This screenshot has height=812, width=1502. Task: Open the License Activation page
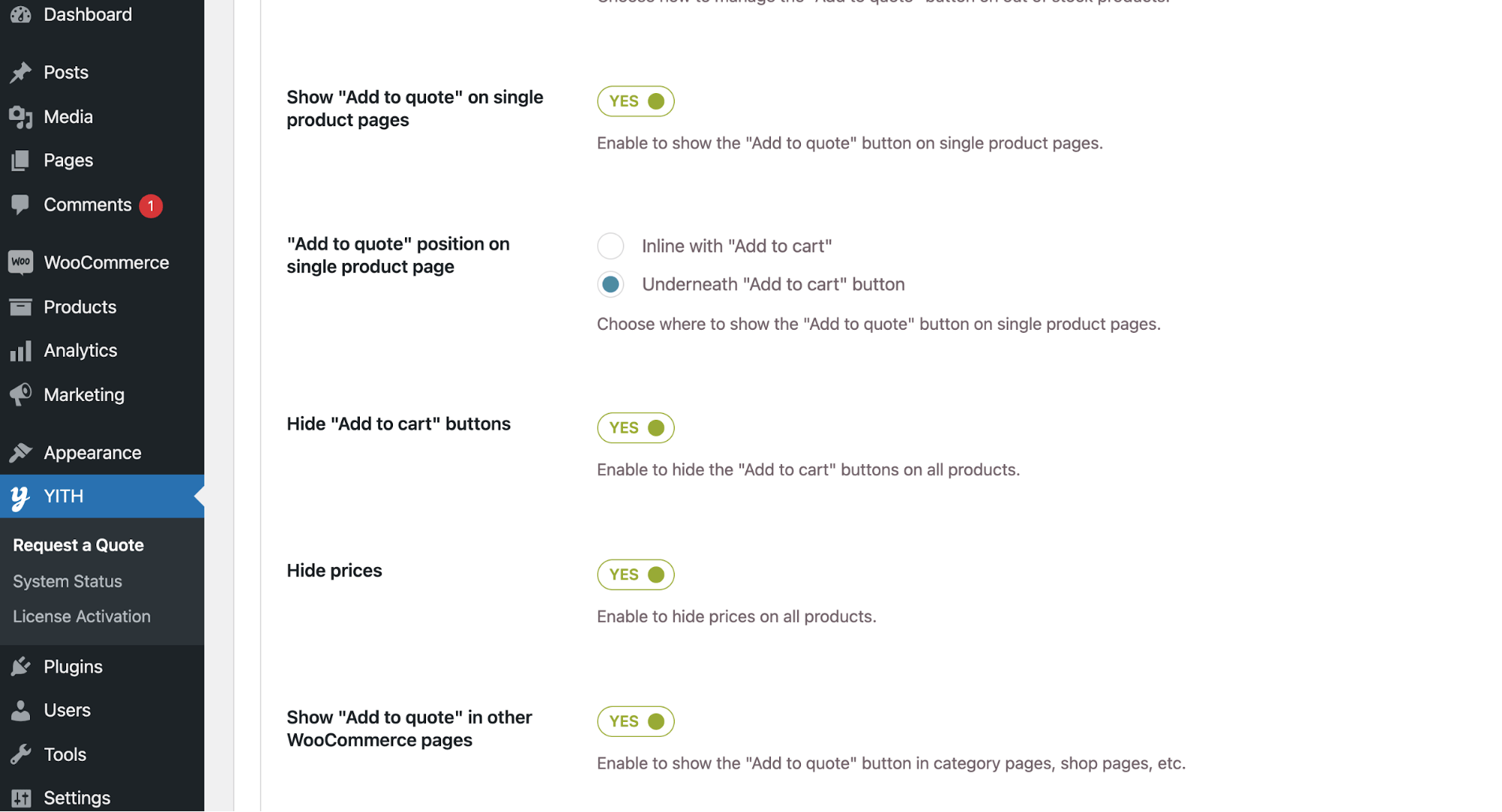[x=80, y=616]
